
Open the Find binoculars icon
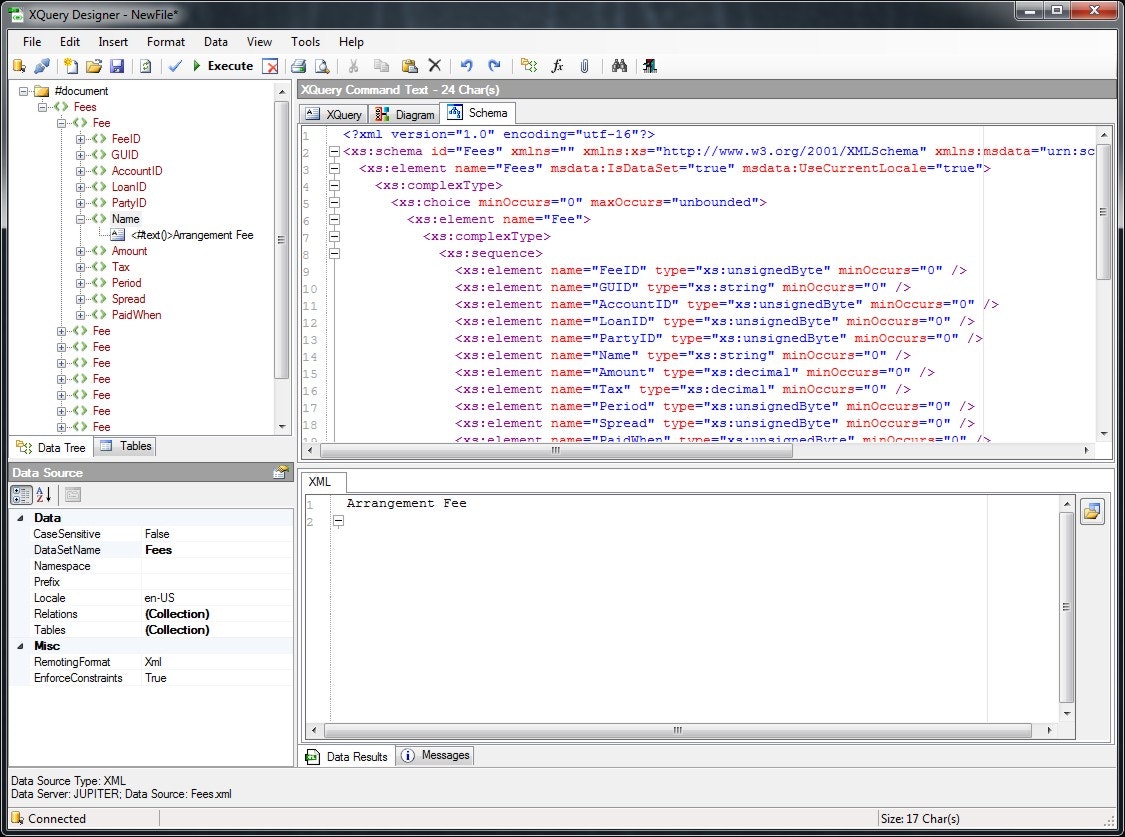(x=620, y=66)
